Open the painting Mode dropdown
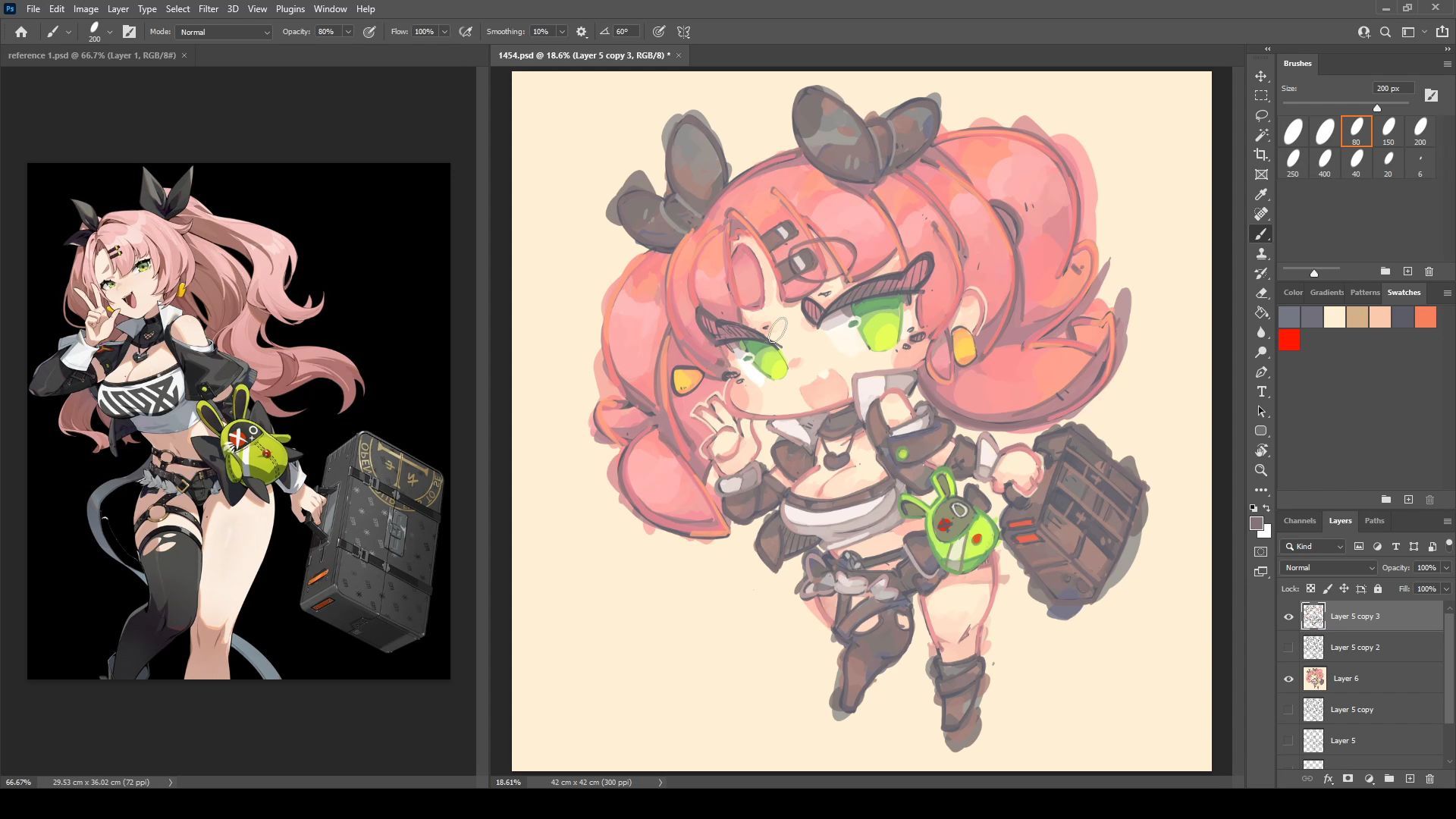Image resolution: width=1456 pixels, height=819 pixels. click(224, 32)
